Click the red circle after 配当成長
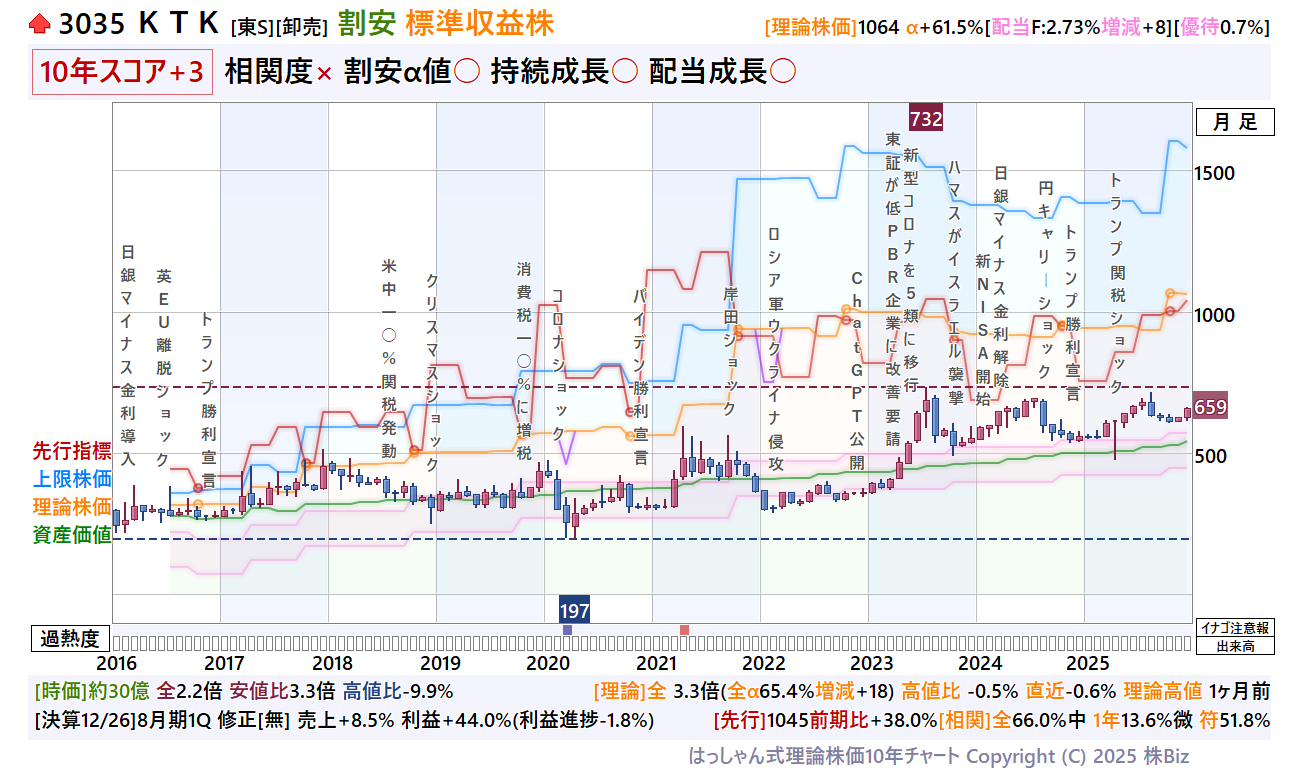1300x770 pixels. [783, 73]
